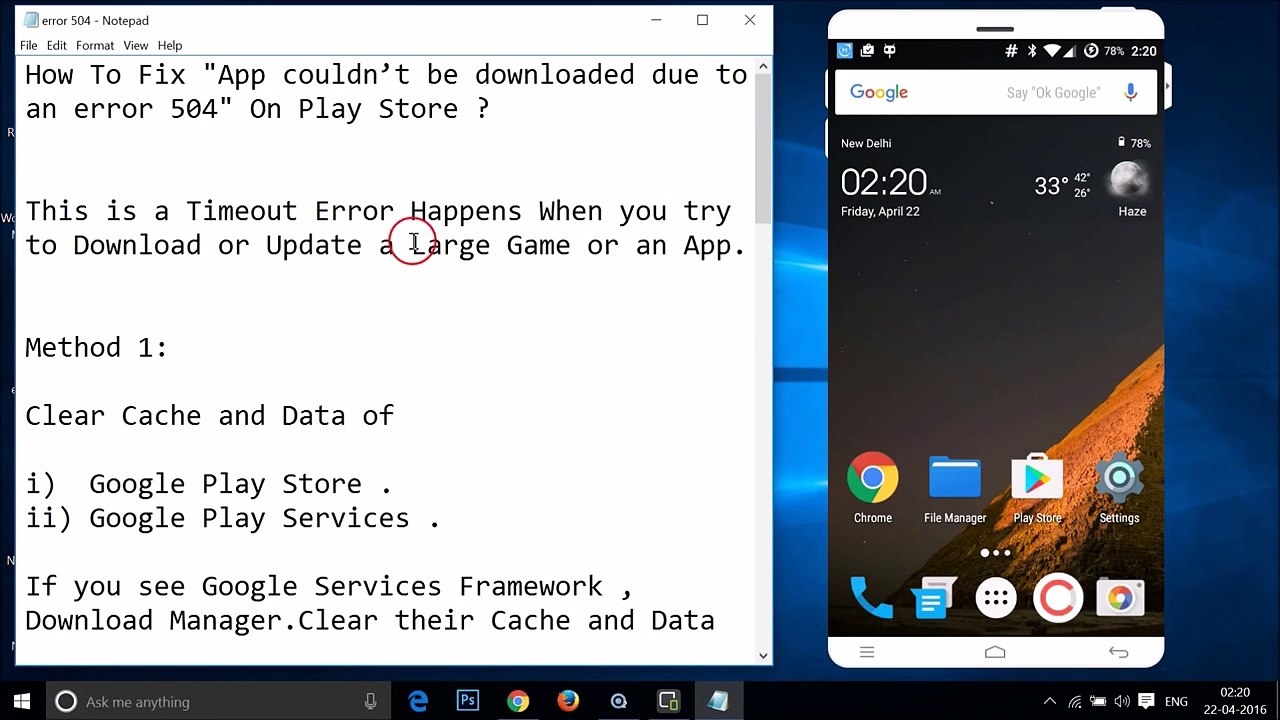Tap the Google voice search microphone

point(1130,92)
